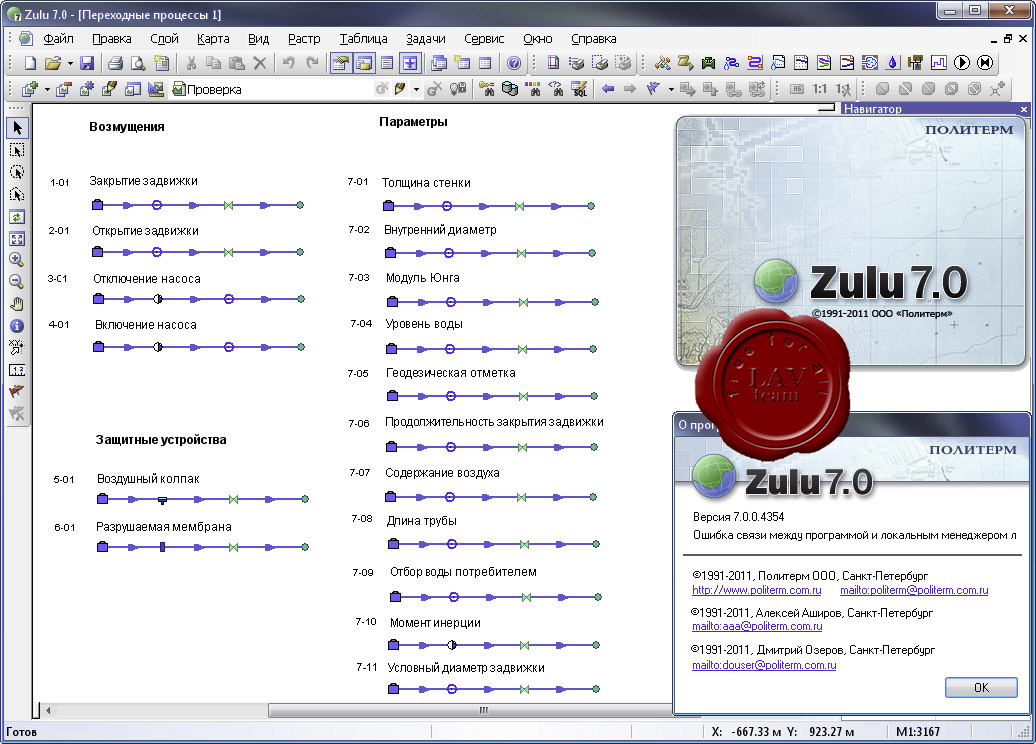Open print preview magnifier icon
The image size is (1036, 744).
[137, 63]
